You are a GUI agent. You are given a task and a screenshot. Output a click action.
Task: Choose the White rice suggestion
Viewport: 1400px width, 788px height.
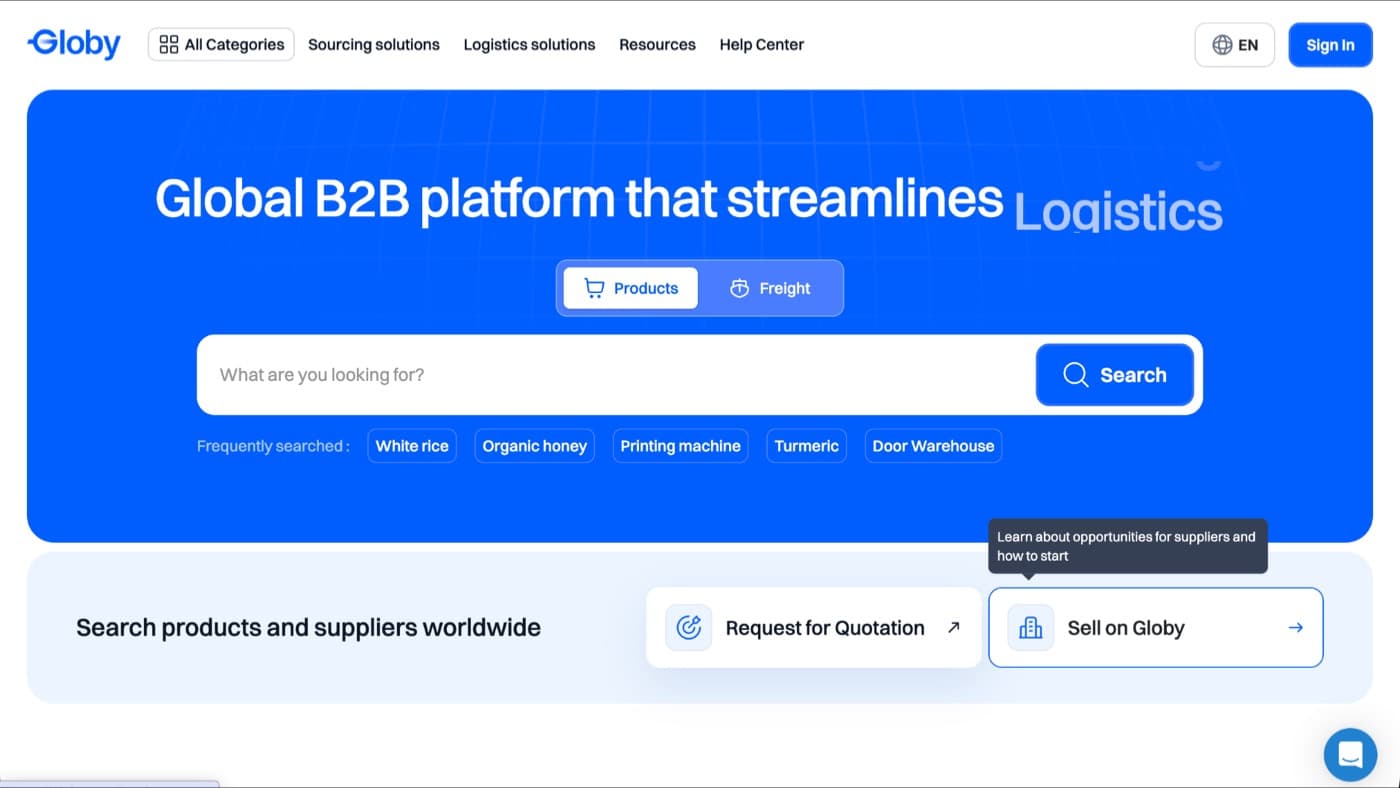[412, 446]
